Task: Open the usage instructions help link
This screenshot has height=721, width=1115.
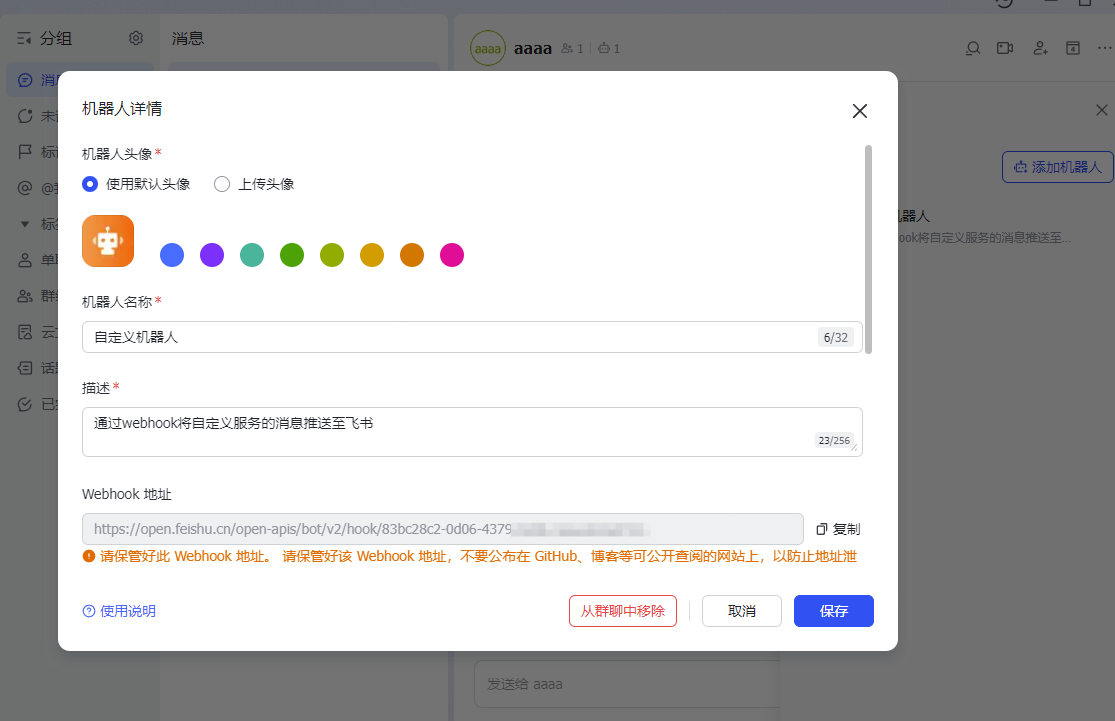Action: point(119,611)
